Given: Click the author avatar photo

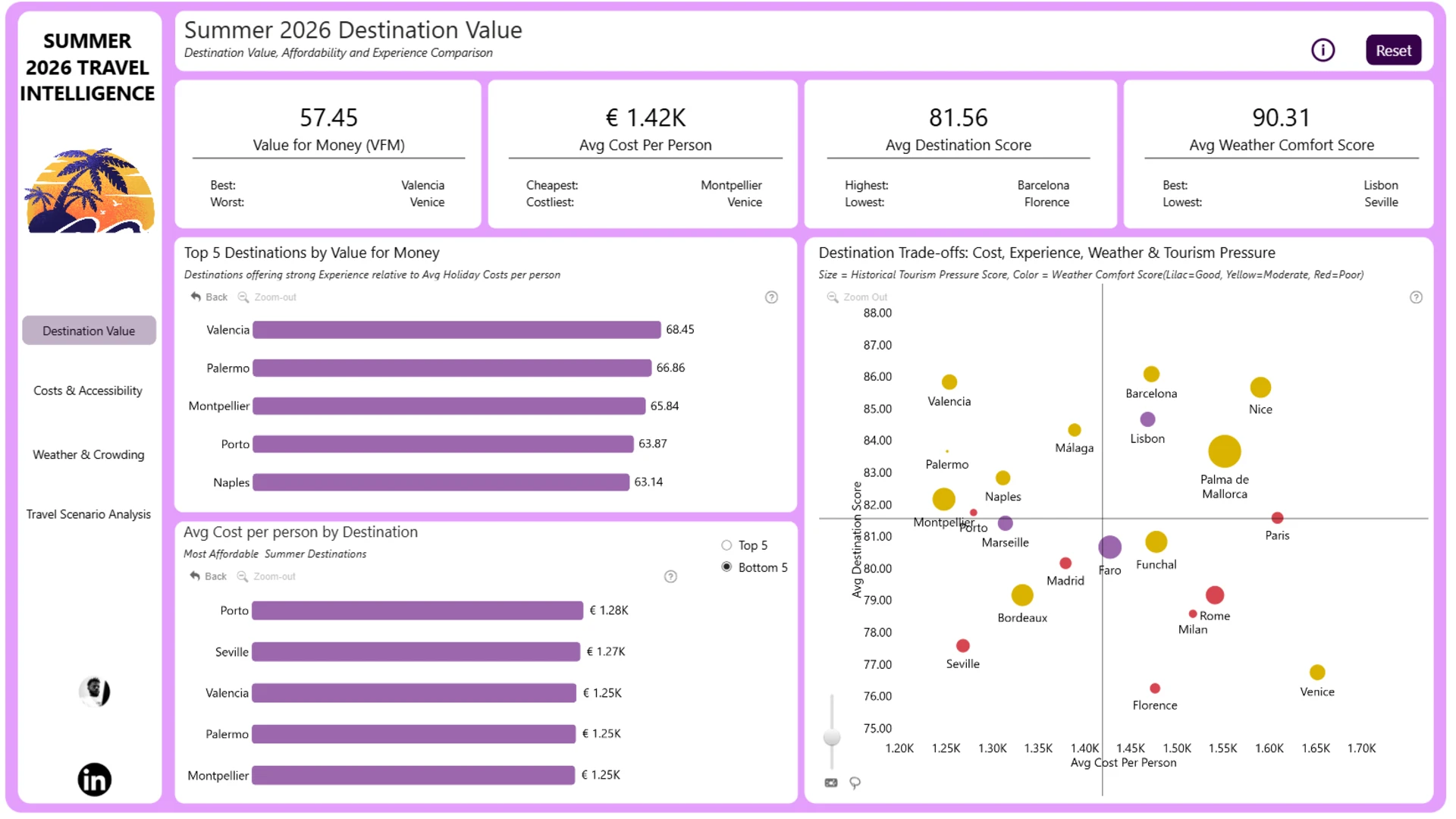Looking at the screenshot, I should tap(95, 691).
